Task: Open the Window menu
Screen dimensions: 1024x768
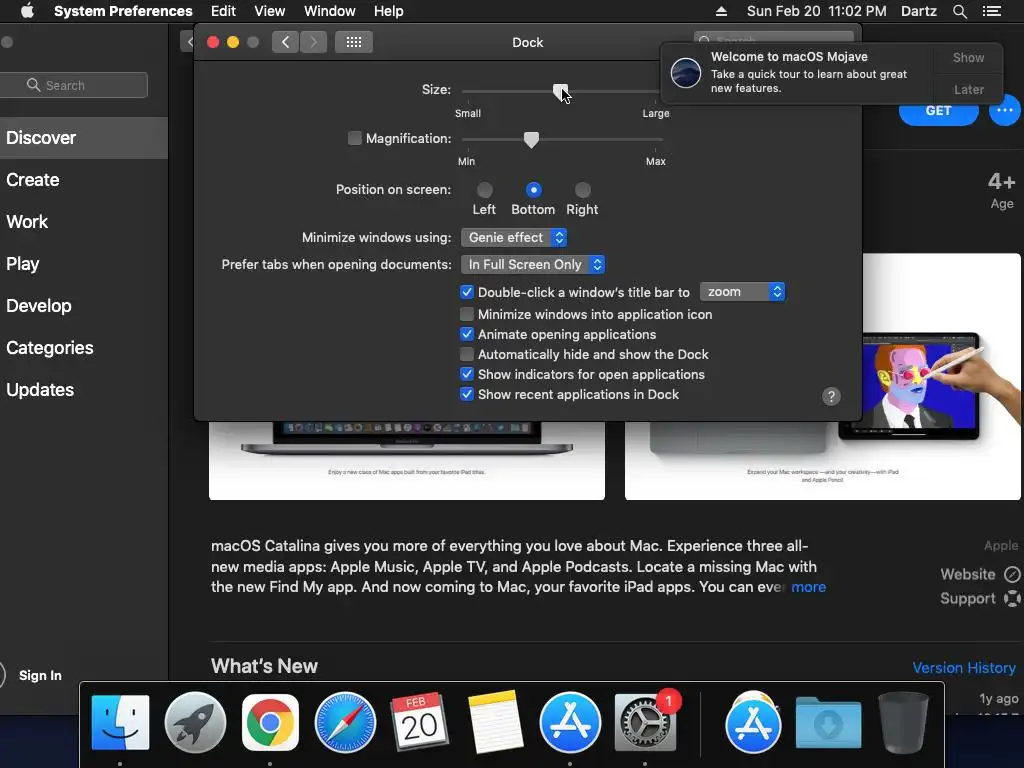Action: pos(330,11)
